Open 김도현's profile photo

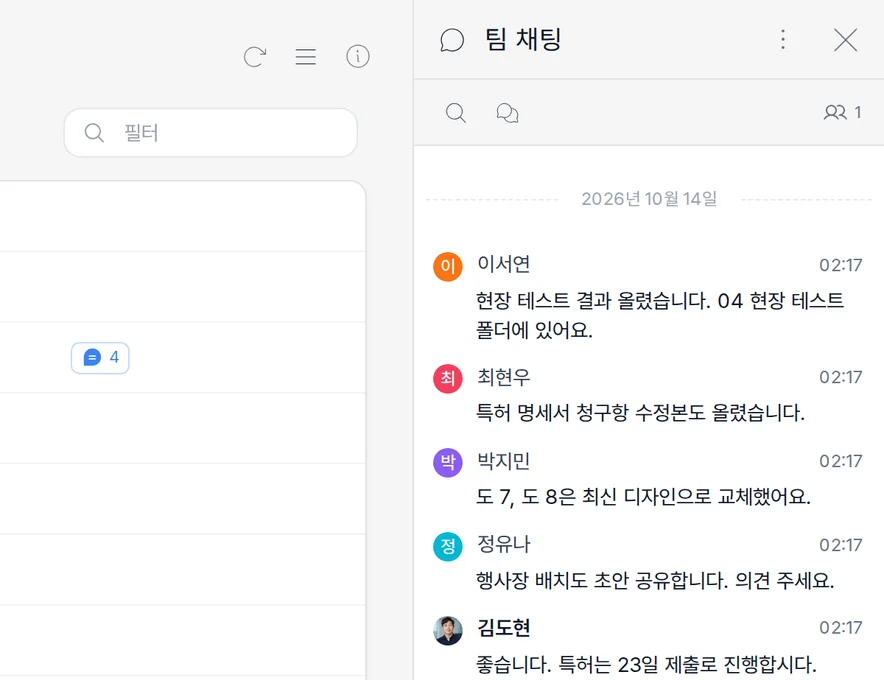coord(448,630)
